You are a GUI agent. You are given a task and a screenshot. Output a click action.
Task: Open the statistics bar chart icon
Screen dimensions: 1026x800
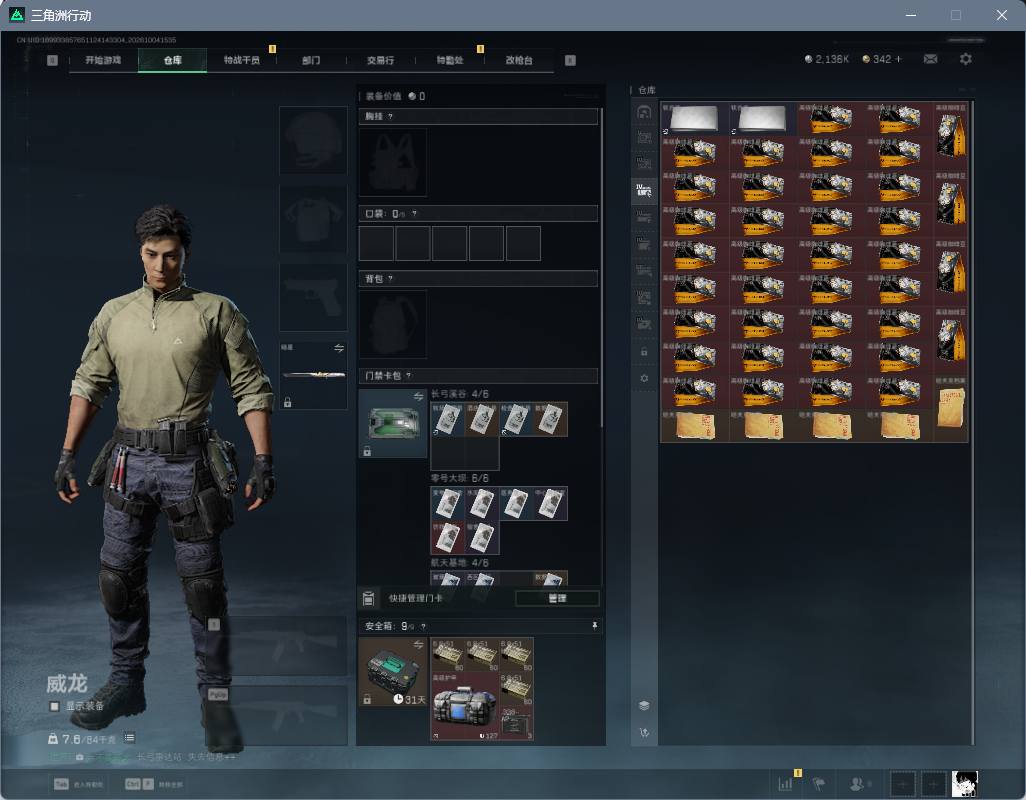coord(785,783)
